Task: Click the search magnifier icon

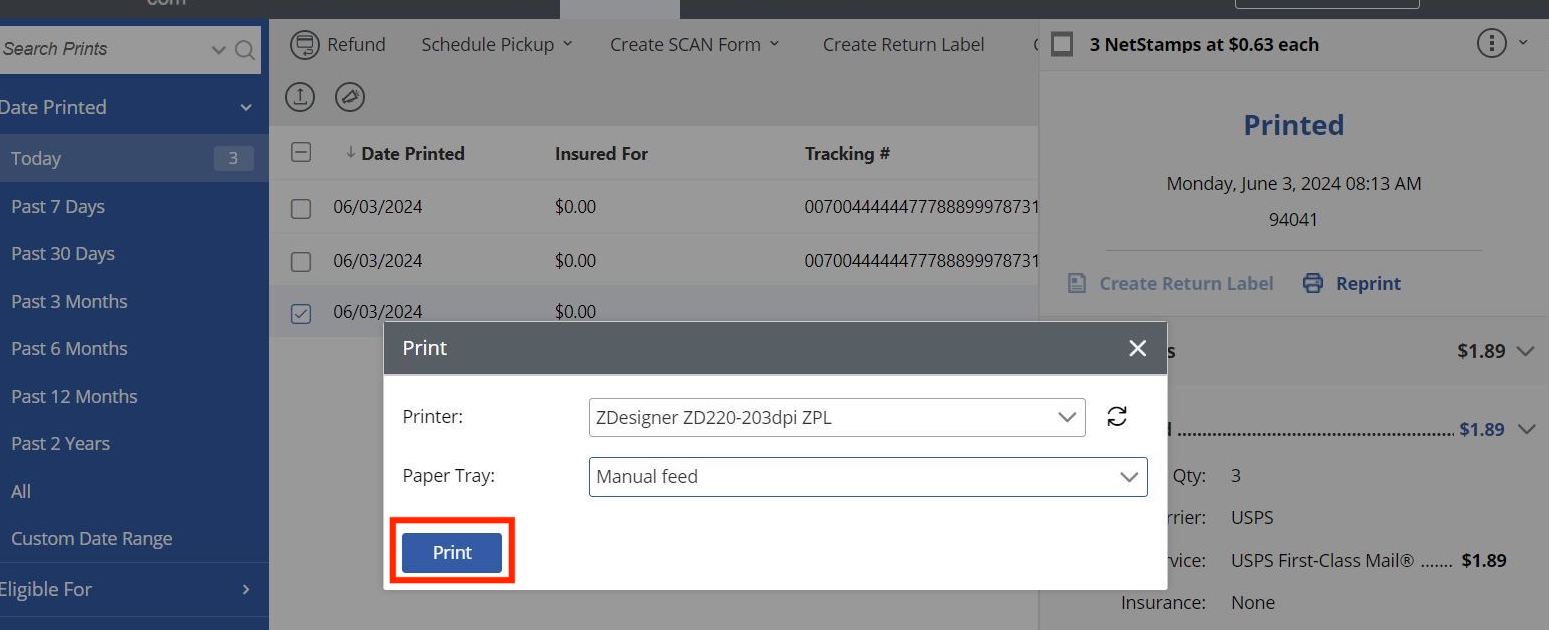Action: pyautogui.click(x=244, y=50)
